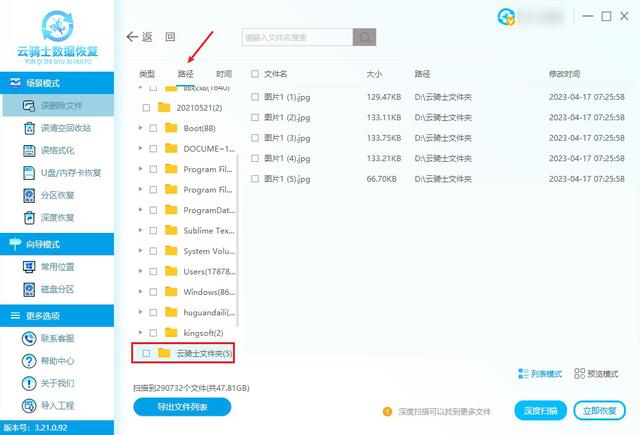The image size is (640, 435).
Task: Open the 误清空回收站 recovery option icon
Action: (29, 128)
